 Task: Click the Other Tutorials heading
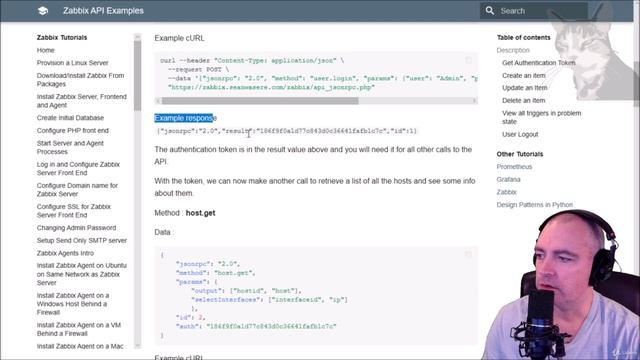520,154
